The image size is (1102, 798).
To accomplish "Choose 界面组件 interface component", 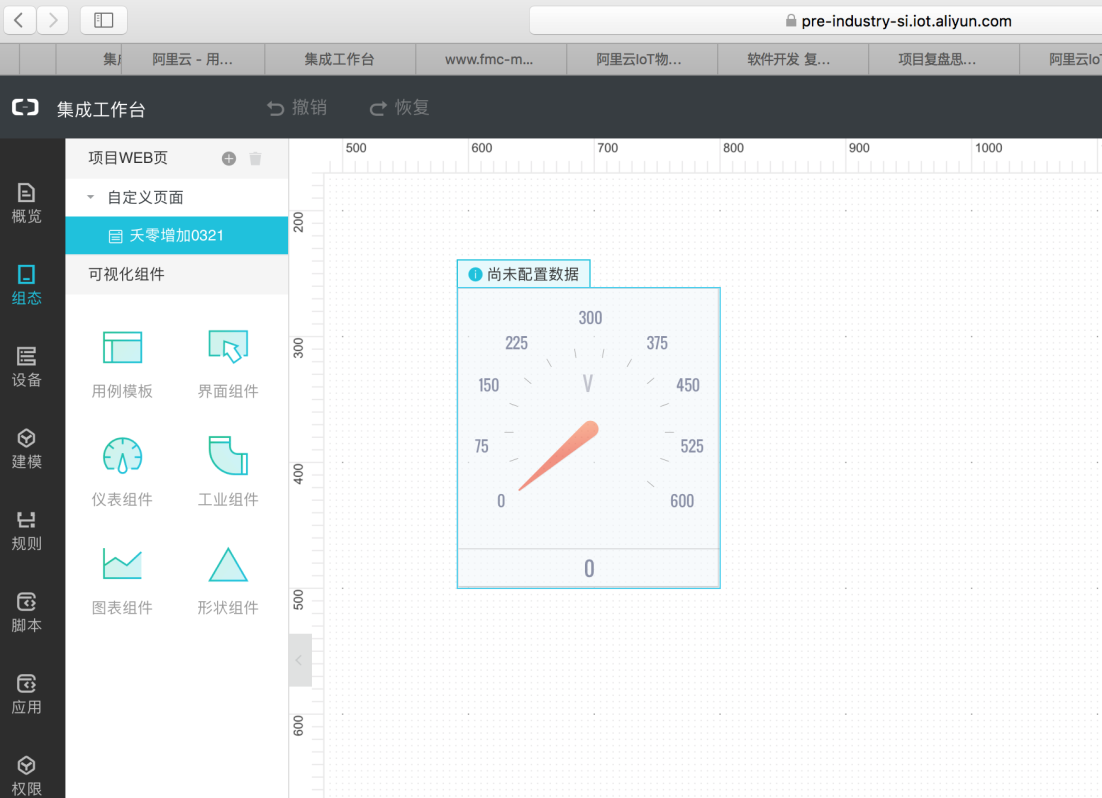I will point(228,364).
